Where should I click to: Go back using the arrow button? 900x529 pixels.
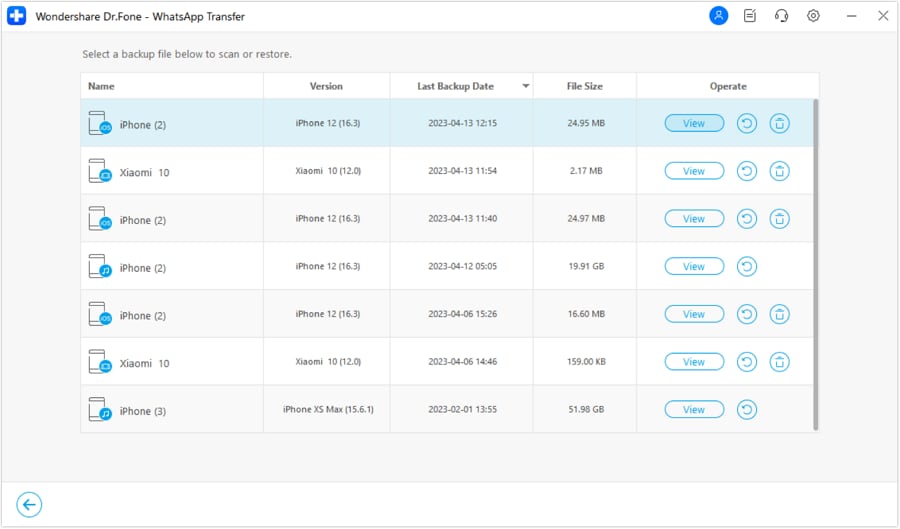[29, 505]
